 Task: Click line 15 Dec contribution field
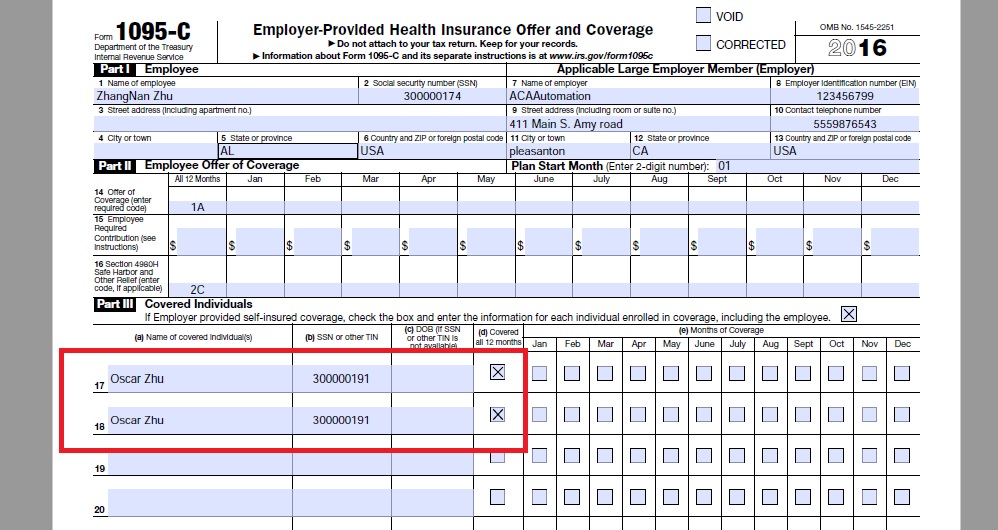(x=895, y=242)
